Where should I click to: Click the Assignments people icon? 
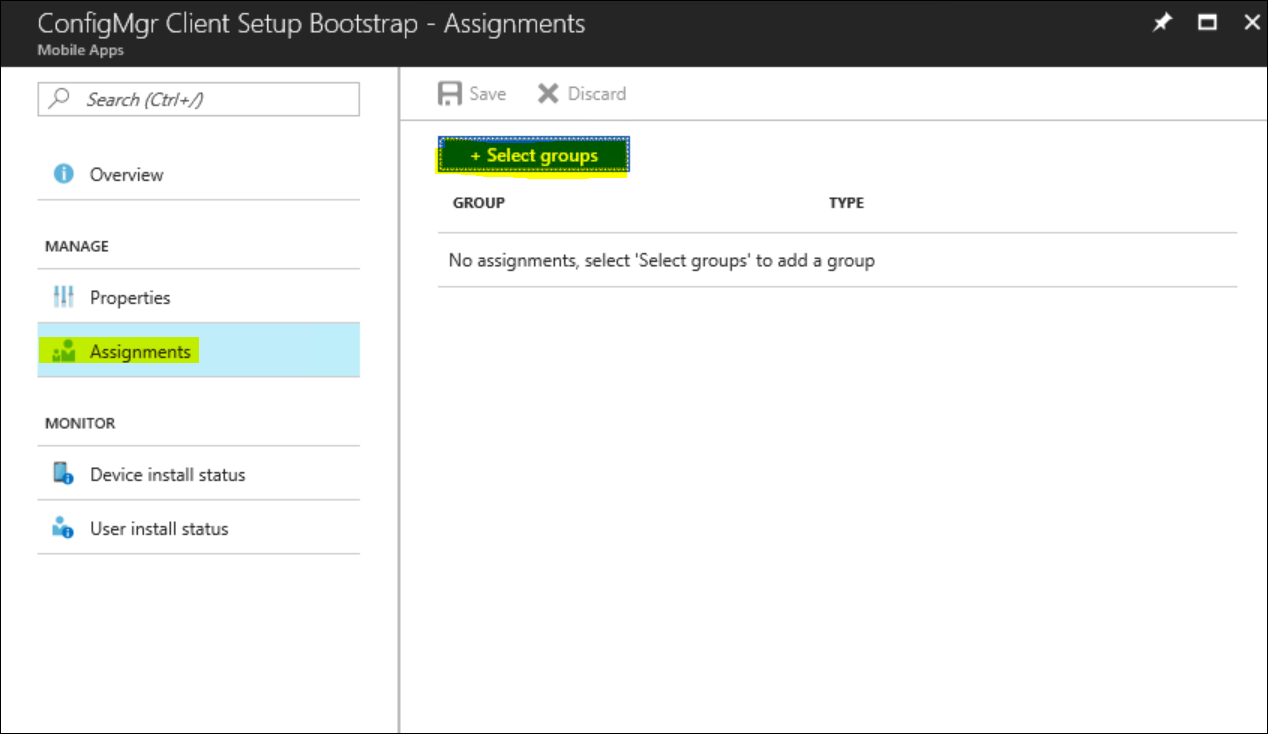click(63, 351)
